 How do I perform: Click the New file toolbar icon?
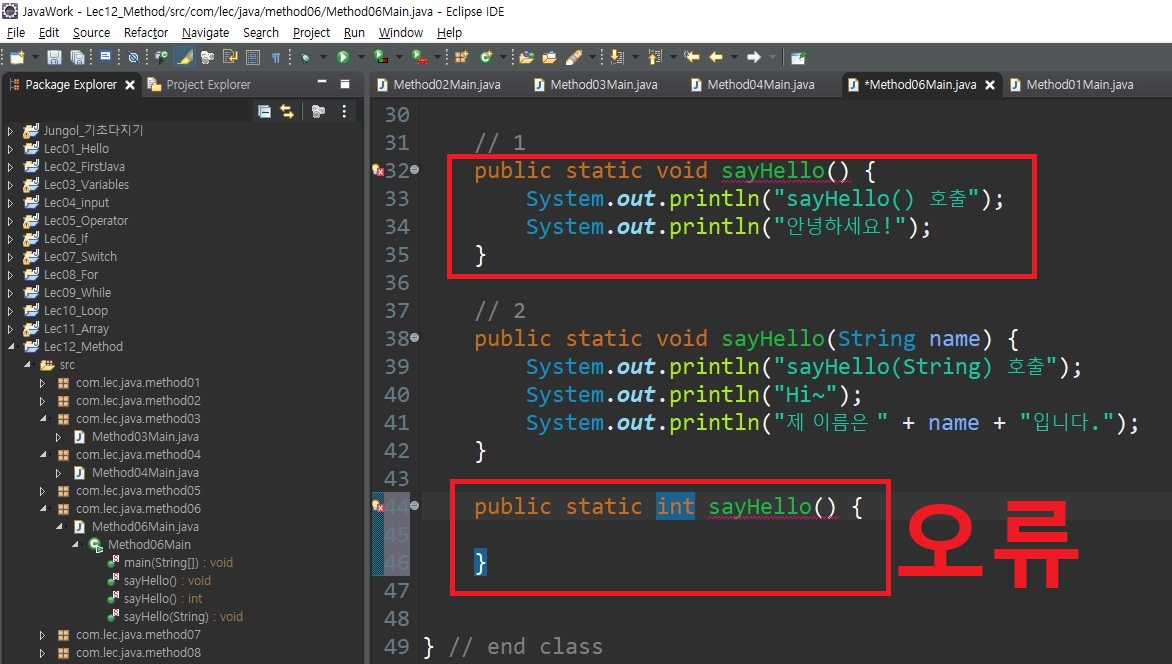[17, 58]
